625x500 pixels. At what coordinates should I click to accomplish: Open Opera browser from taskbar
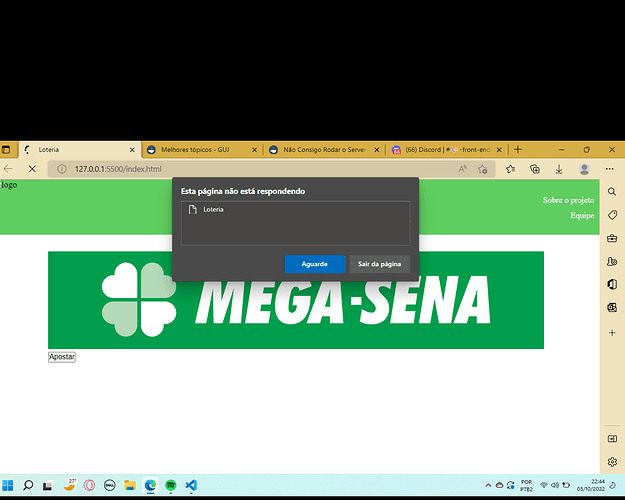89,485
